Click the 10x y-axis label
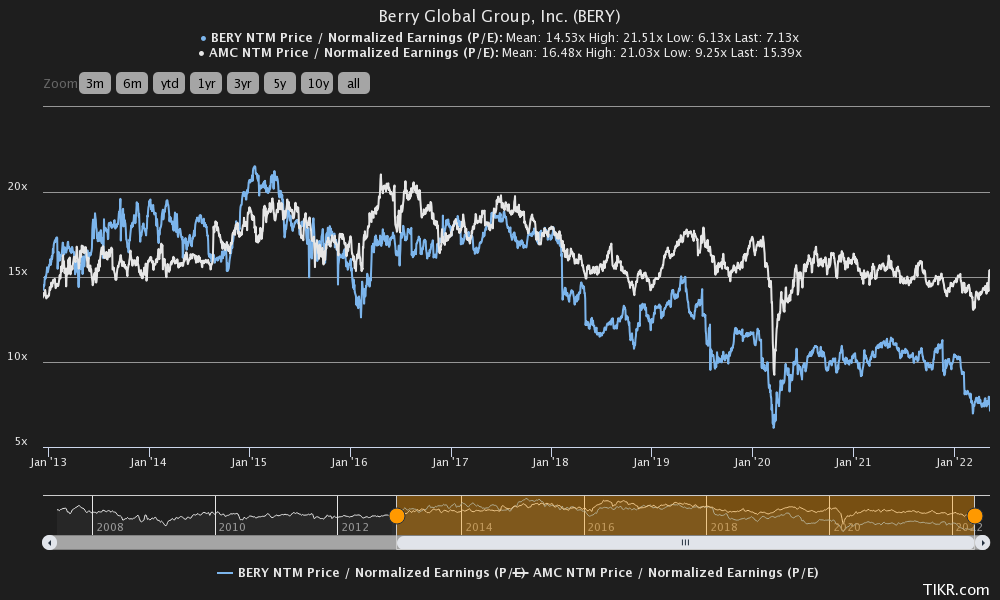Viewport: 1000px width, 600px height. pyautogui.click(x=18, y=356)
